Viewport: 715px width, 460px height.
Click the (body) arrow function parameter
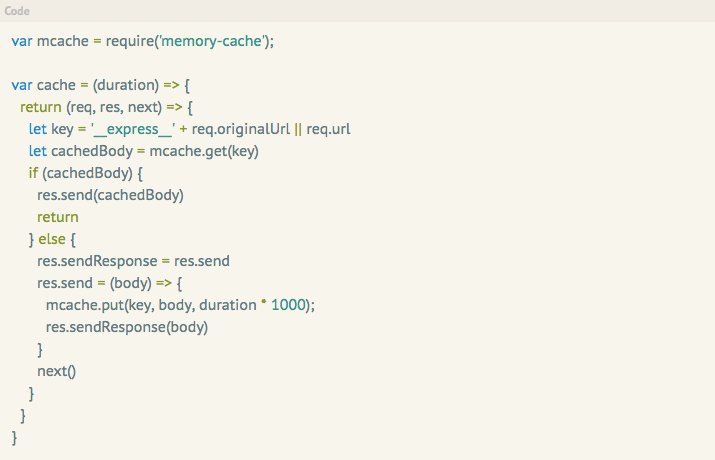coord(130,283)
